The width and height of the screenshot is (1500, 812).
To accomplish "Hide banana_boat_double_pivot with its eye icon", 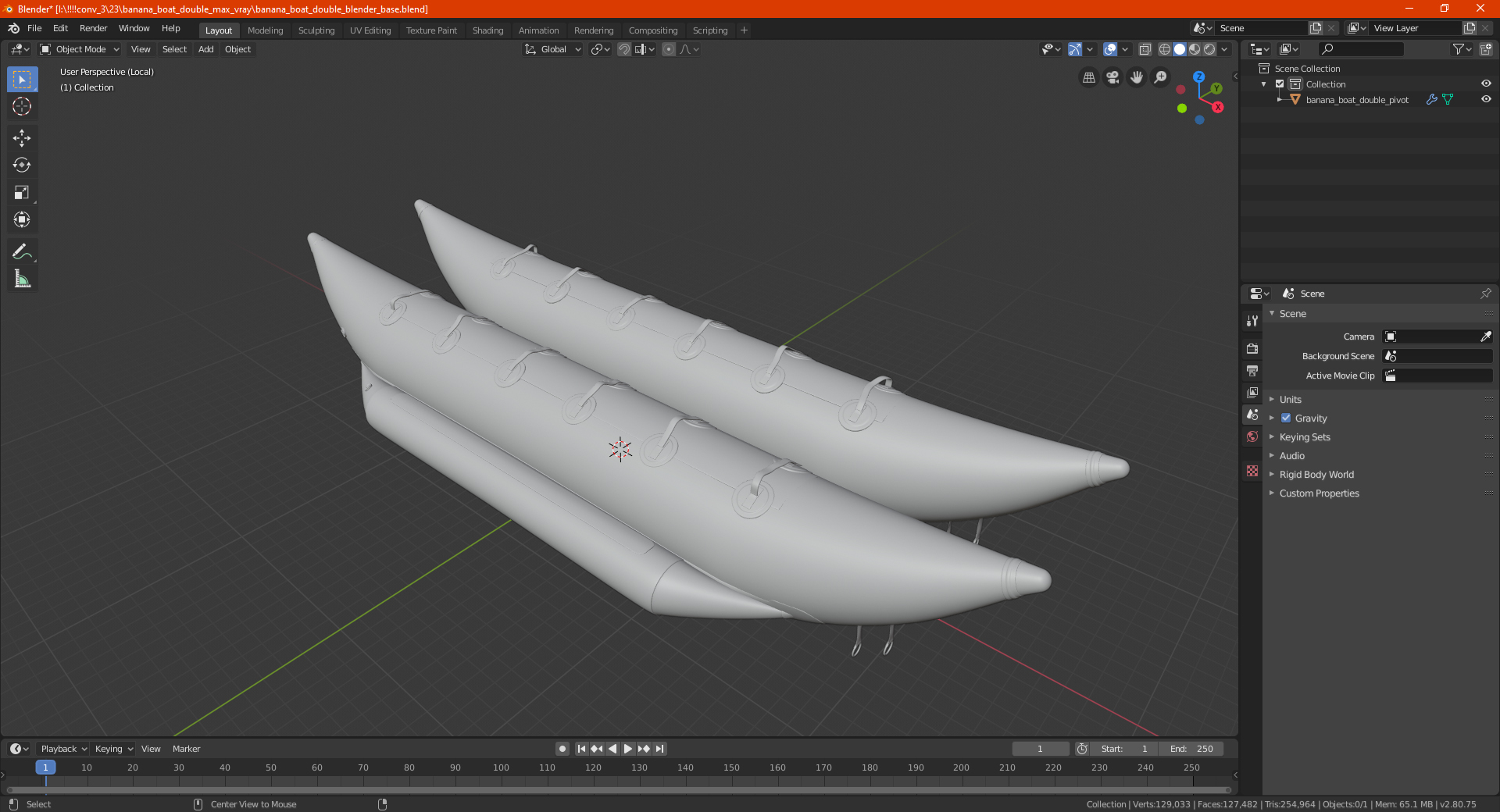I will (1486, 99).
